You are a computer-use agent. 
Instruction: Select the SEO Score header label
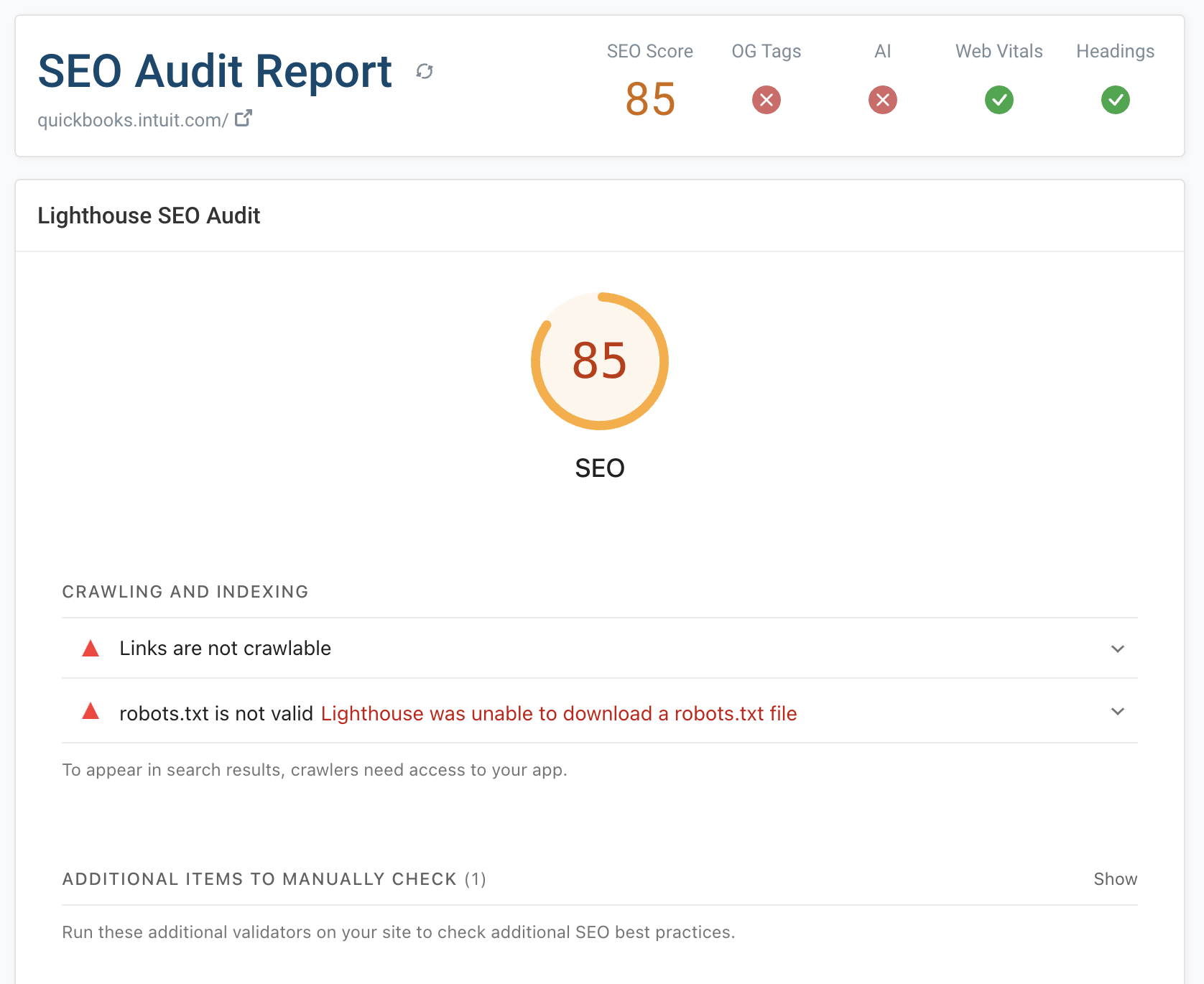pos(650,51)
